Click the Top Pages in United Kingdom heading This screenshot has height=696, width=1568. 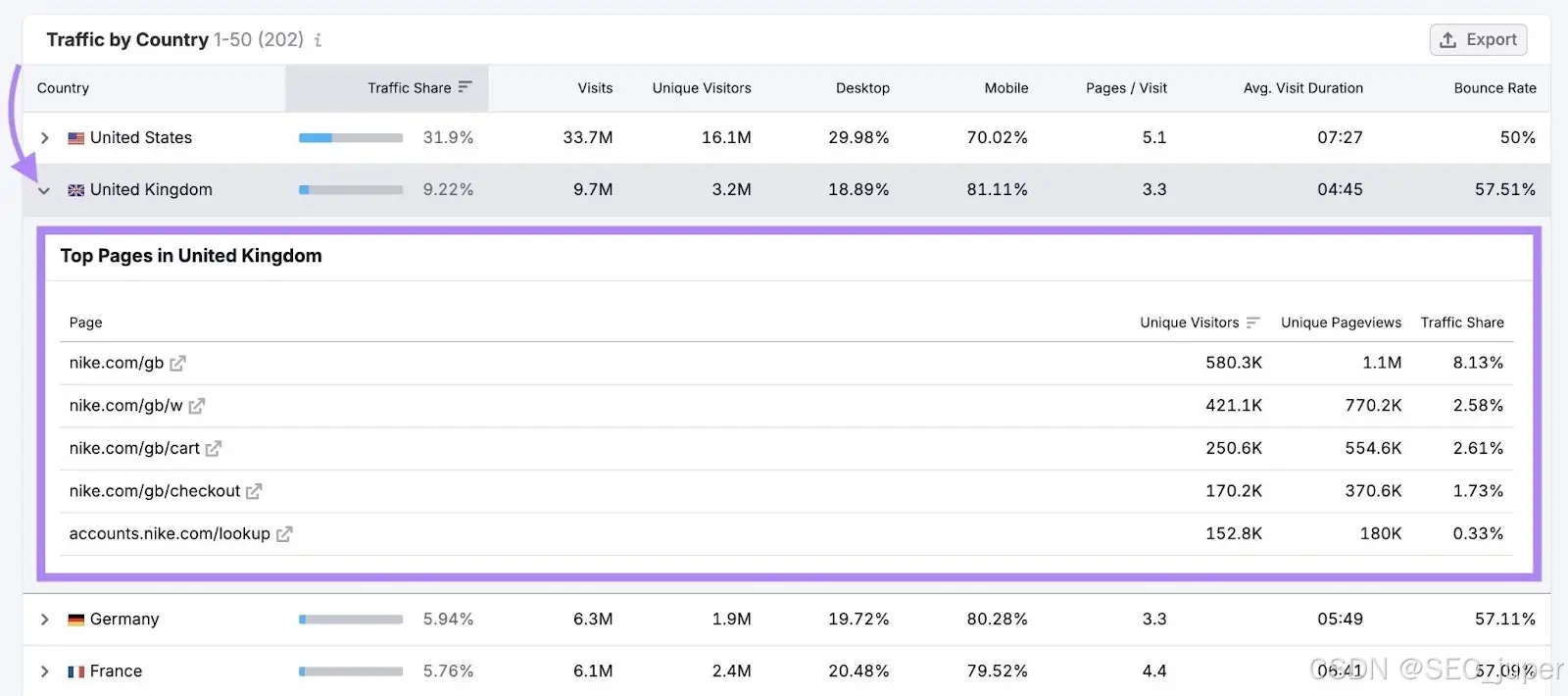[x=191, y=256]
